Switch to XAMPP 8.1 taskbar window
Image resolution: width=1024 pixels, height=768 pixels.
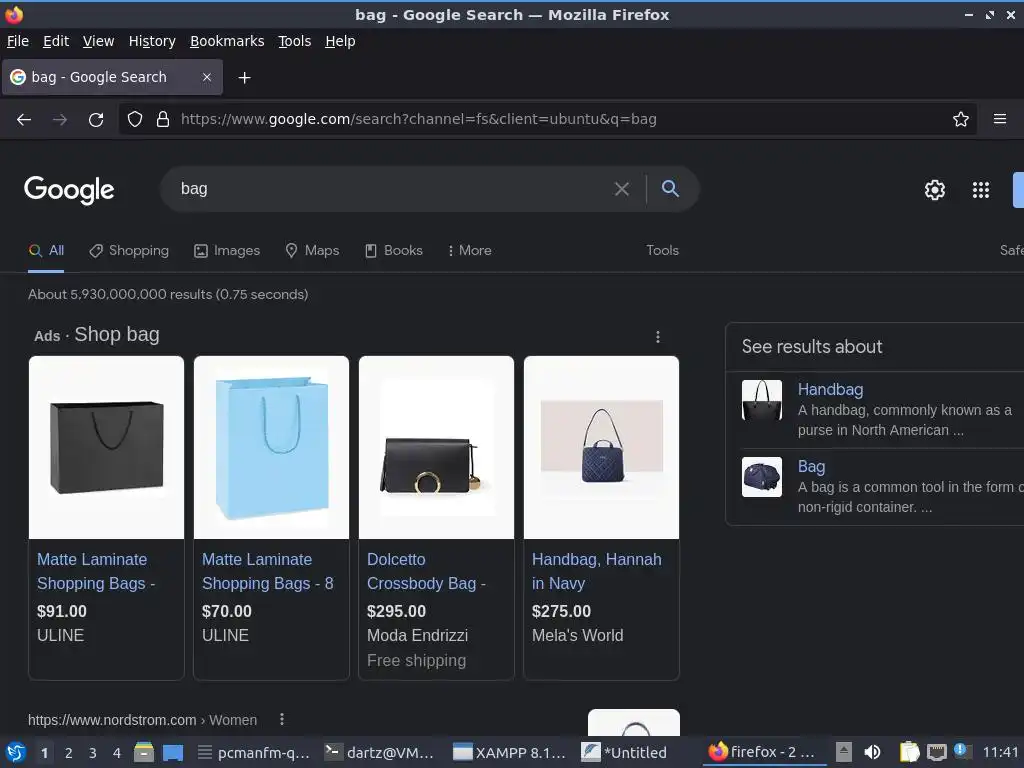coord(509,752)
